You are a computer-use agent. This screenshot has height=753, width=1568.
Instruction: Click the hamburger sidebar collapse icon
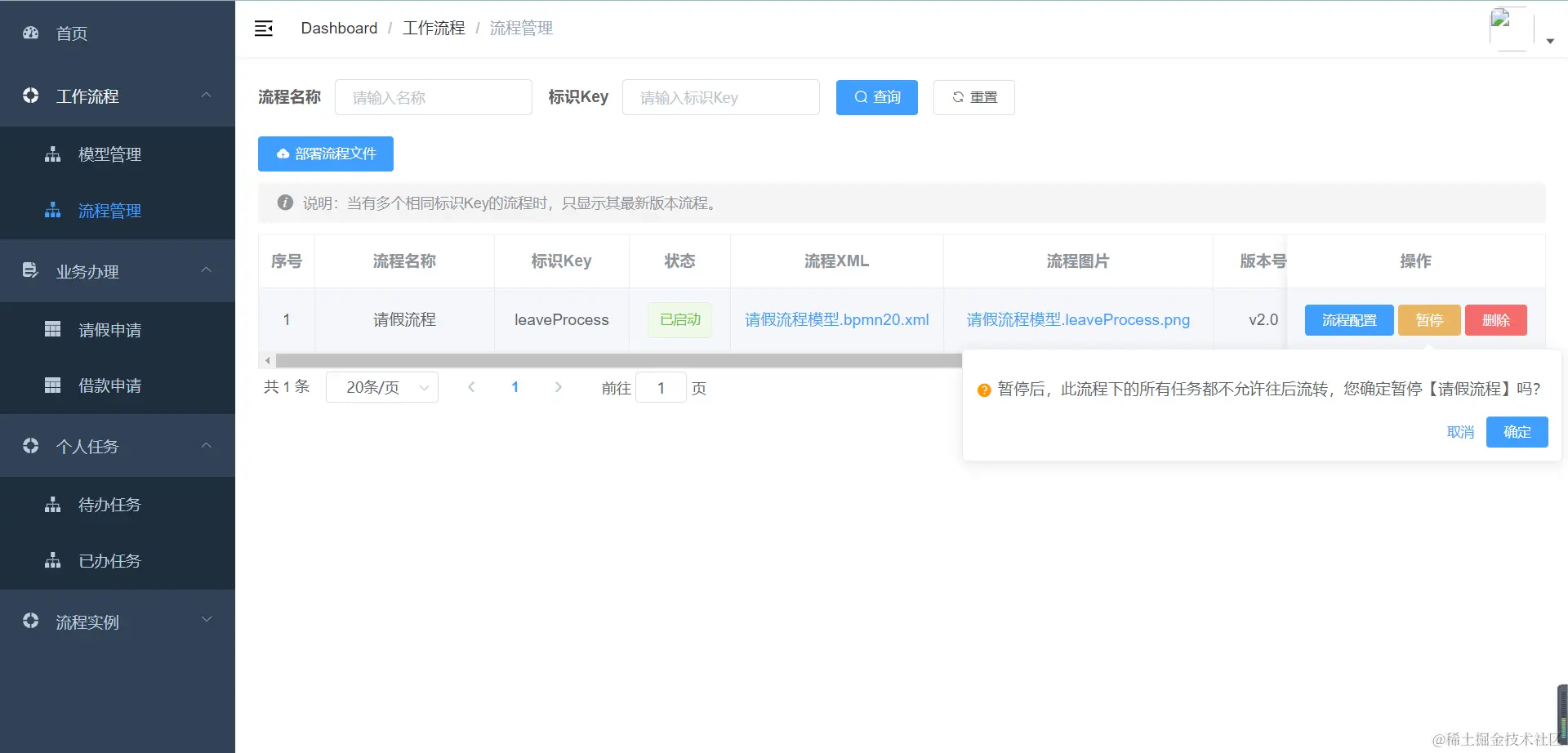(264, 29)
